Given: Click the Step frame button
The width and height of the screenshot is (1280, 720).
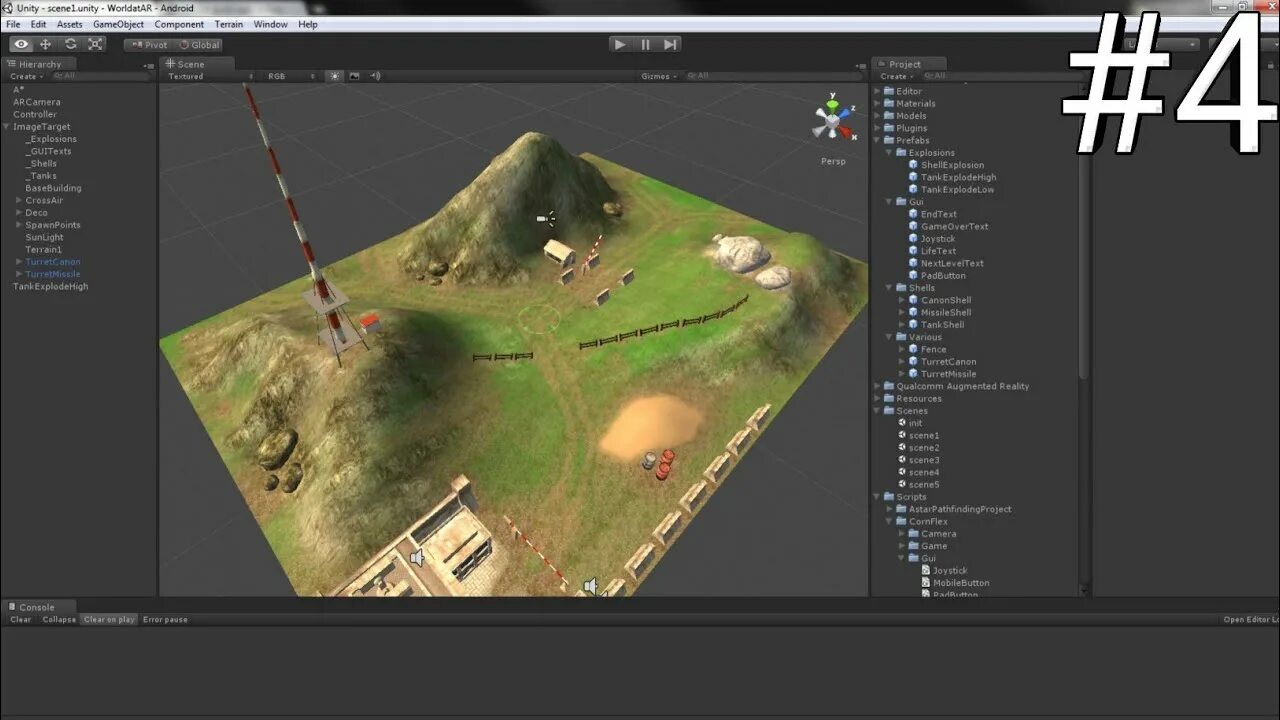Looking at the screenshot, I should pyautogui.click(x=670, y=44).
